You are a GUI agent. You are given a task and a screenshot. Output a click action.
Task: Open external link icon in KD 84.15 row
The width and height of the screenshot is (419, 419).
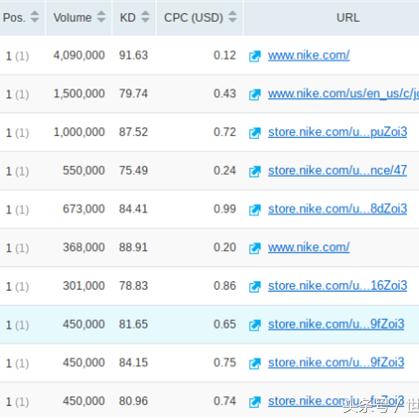255,363
